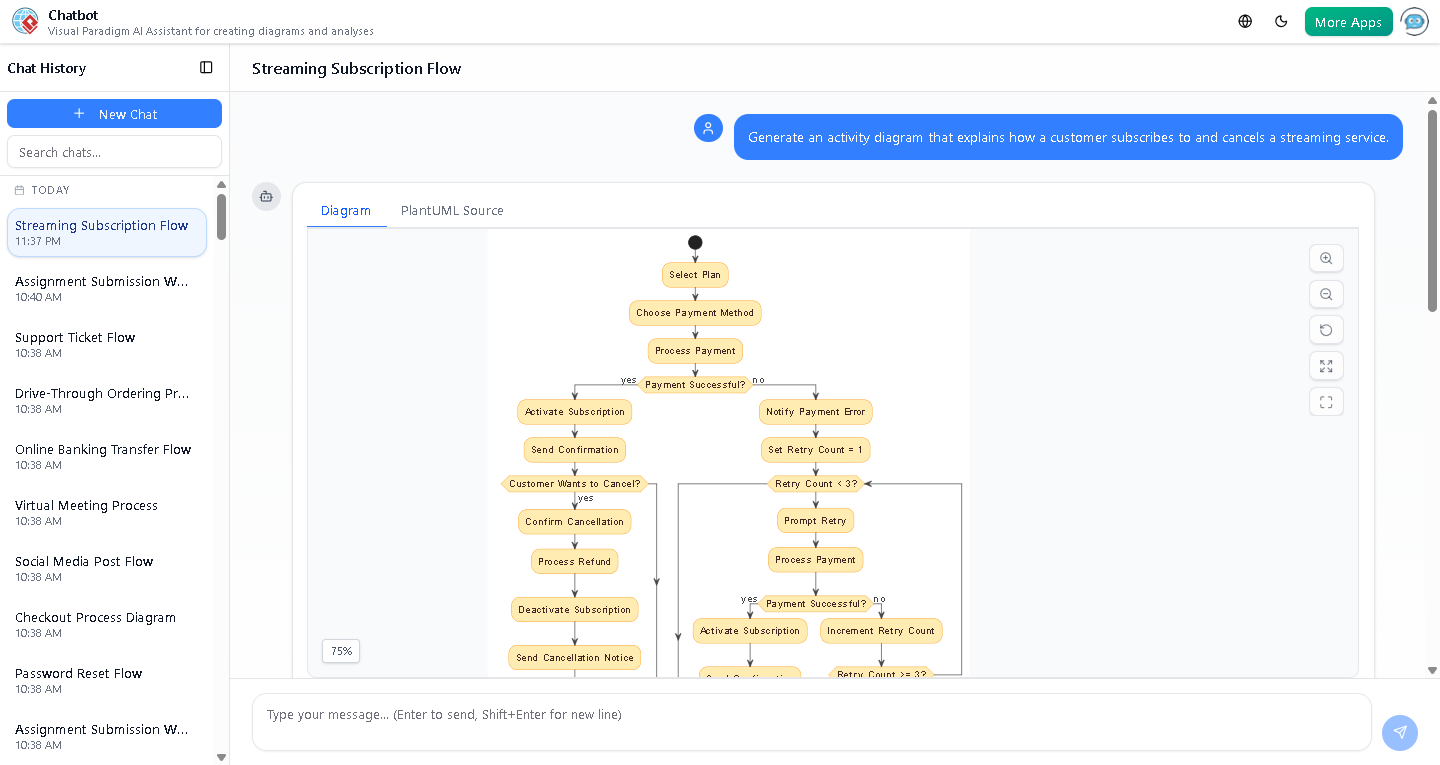Fit the diagram to the screen
This screenshot has width=1440, height=765.
(1326, 366)
